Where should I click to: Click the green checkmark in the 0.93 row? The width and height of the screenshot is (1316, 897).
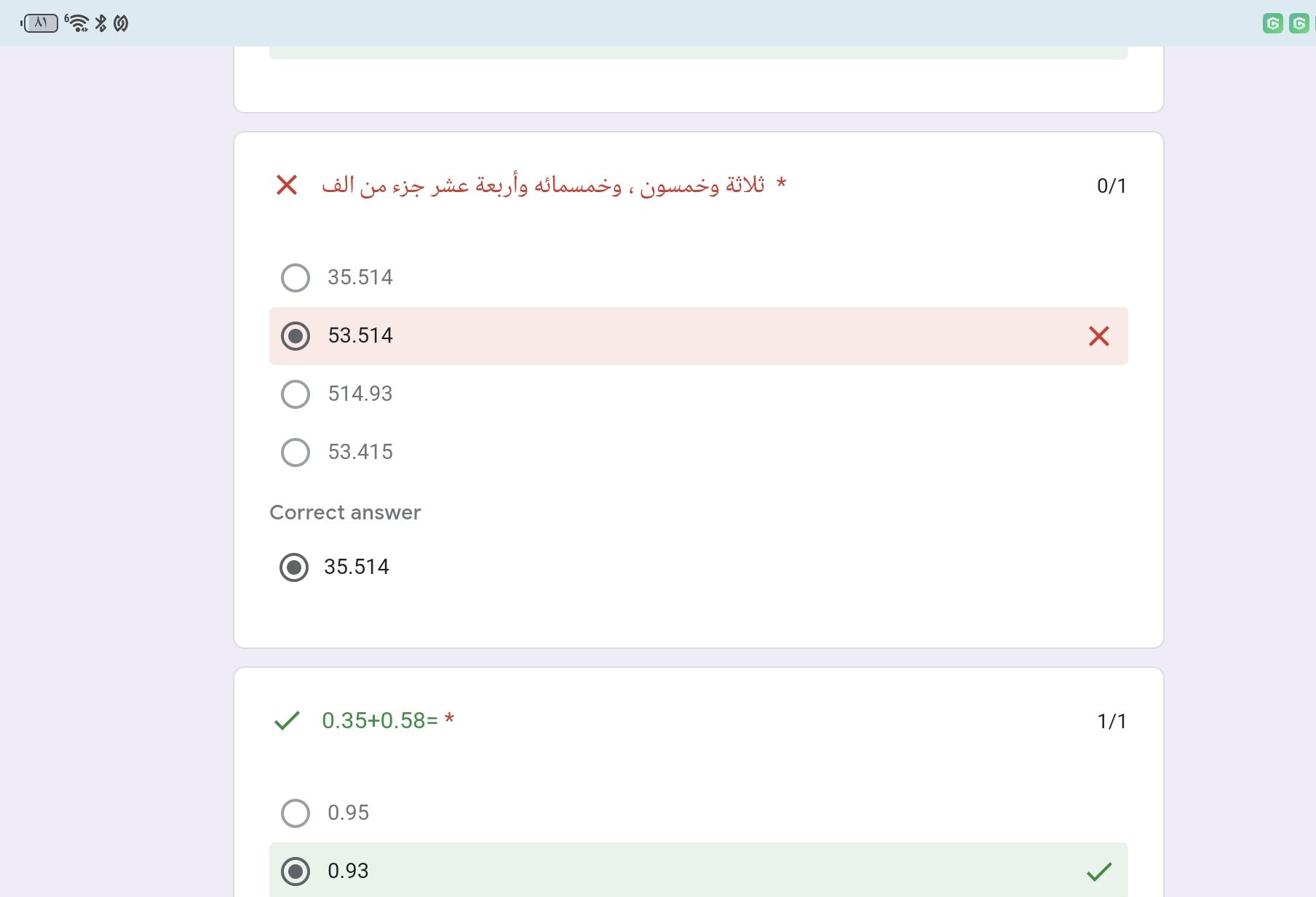1098,872
